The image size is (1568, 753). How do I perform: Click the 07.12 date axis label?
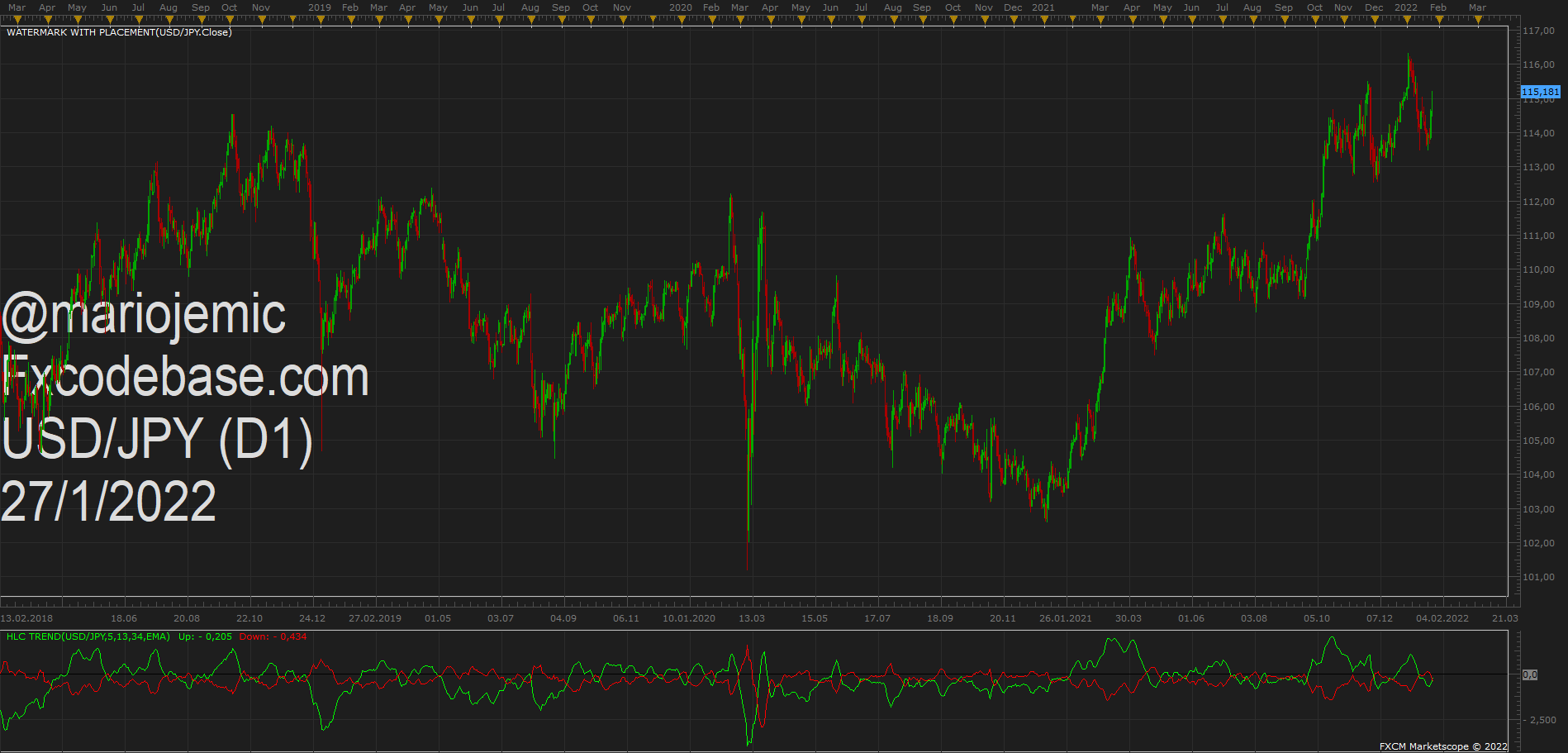1380,618
